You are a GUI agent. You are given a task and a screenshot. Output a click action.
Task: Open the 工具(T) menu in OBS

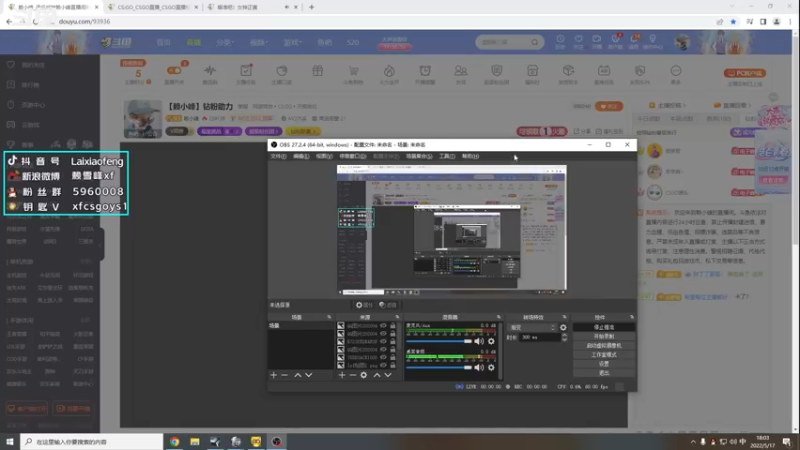click(447, 157)
